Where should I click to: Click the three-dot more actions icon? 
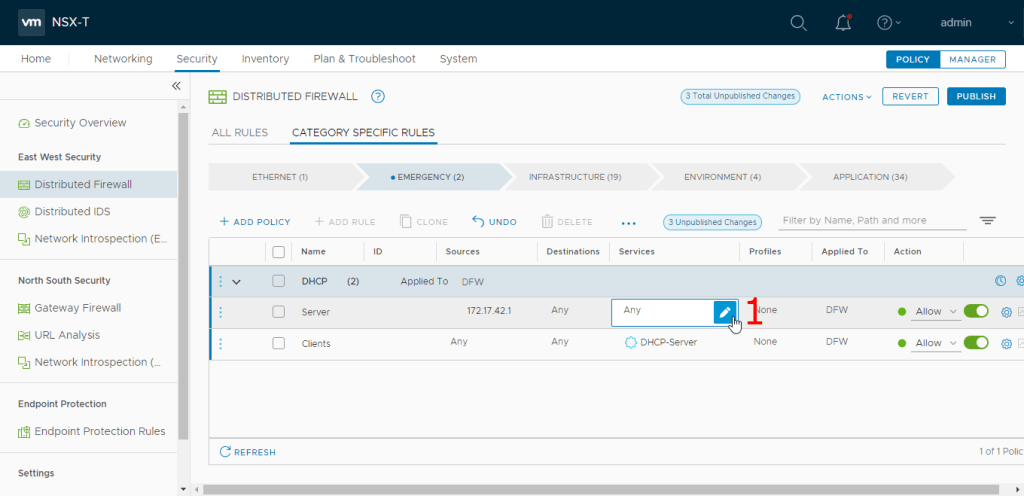[628, 222]
